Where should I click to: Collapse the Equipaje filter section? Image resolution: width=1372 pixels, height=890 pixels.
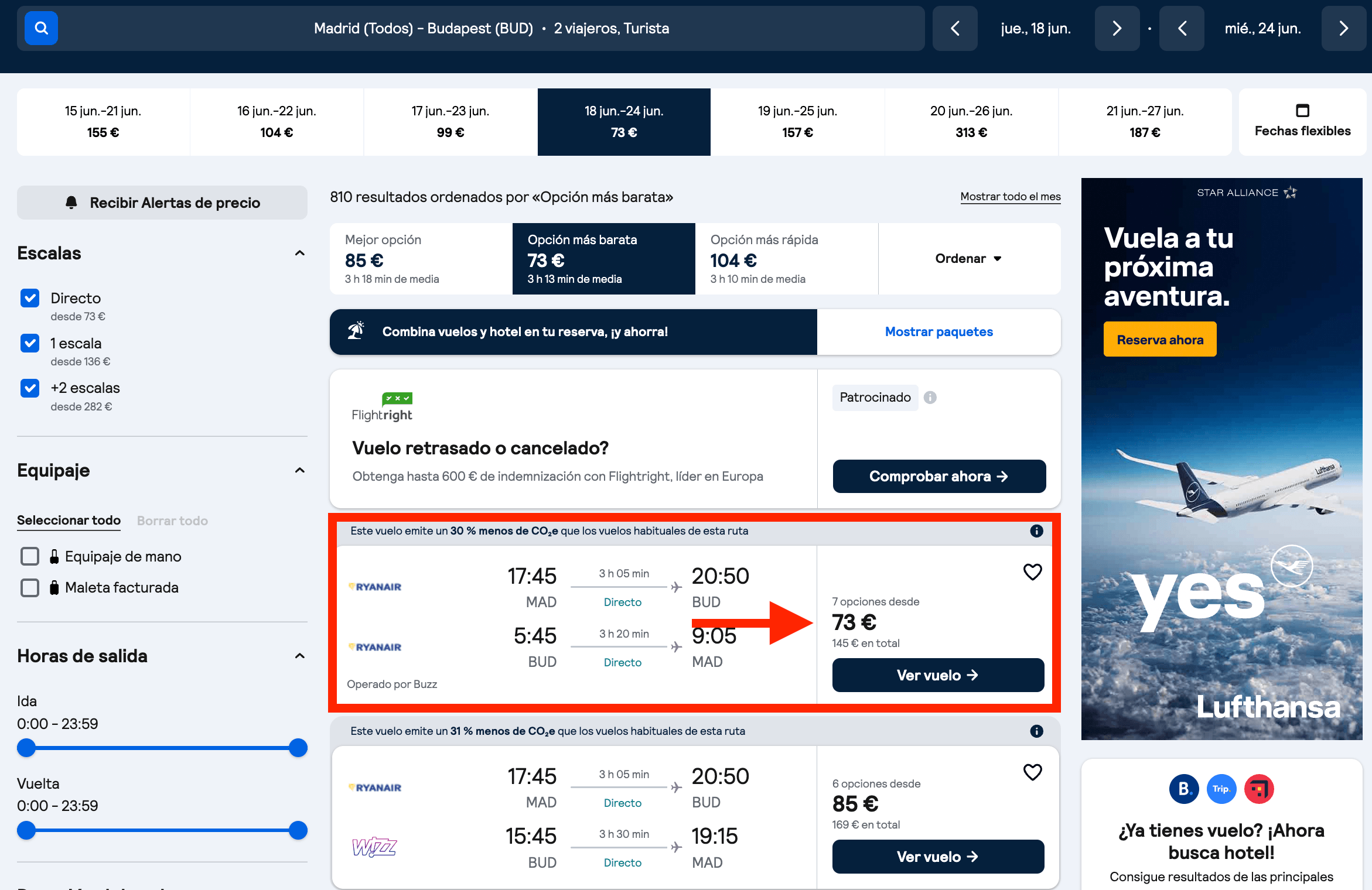(299, 470)
